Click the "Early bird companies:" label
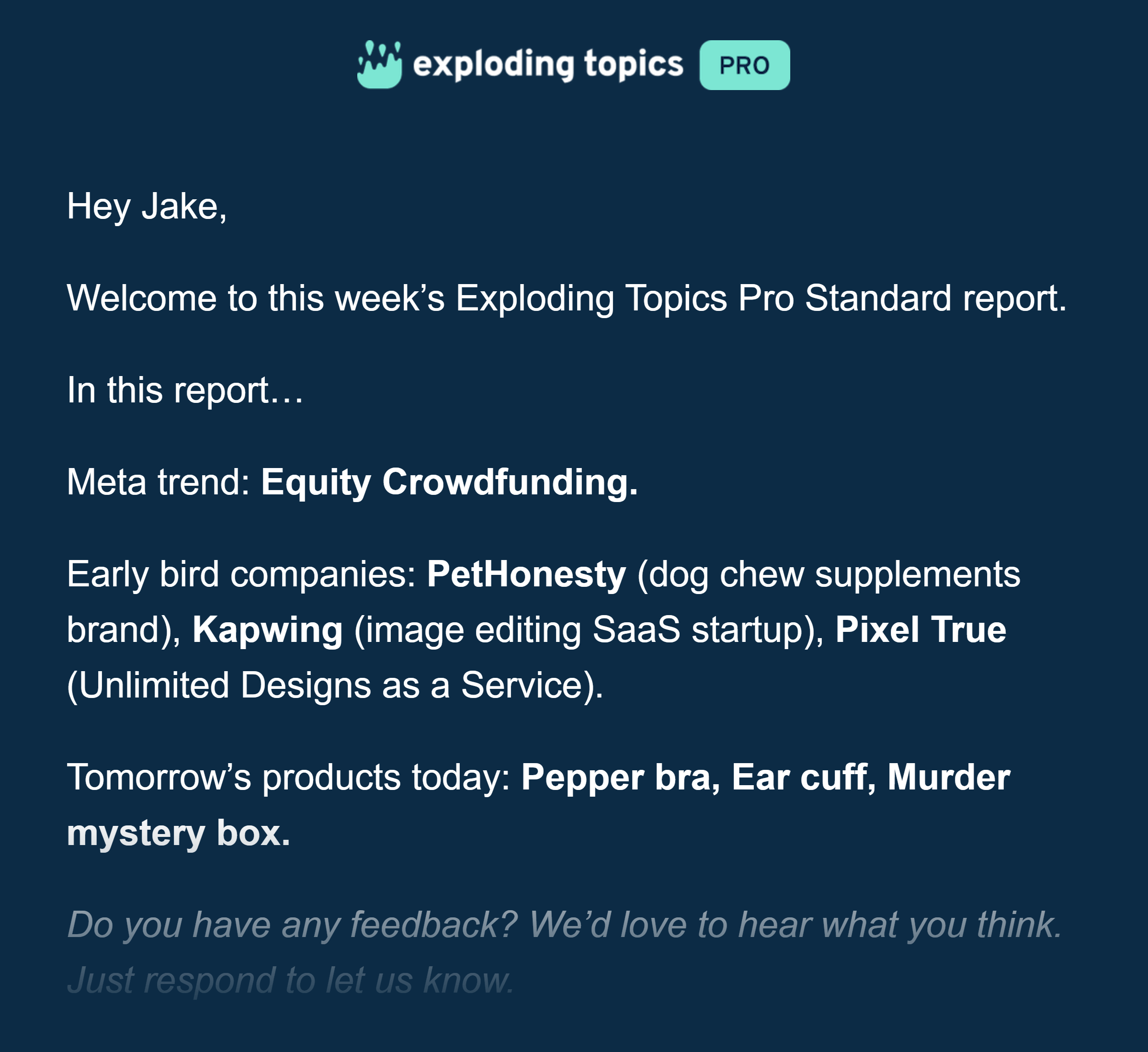Viewport: 1148px width, 1052px height. click(x=242, y=574)
